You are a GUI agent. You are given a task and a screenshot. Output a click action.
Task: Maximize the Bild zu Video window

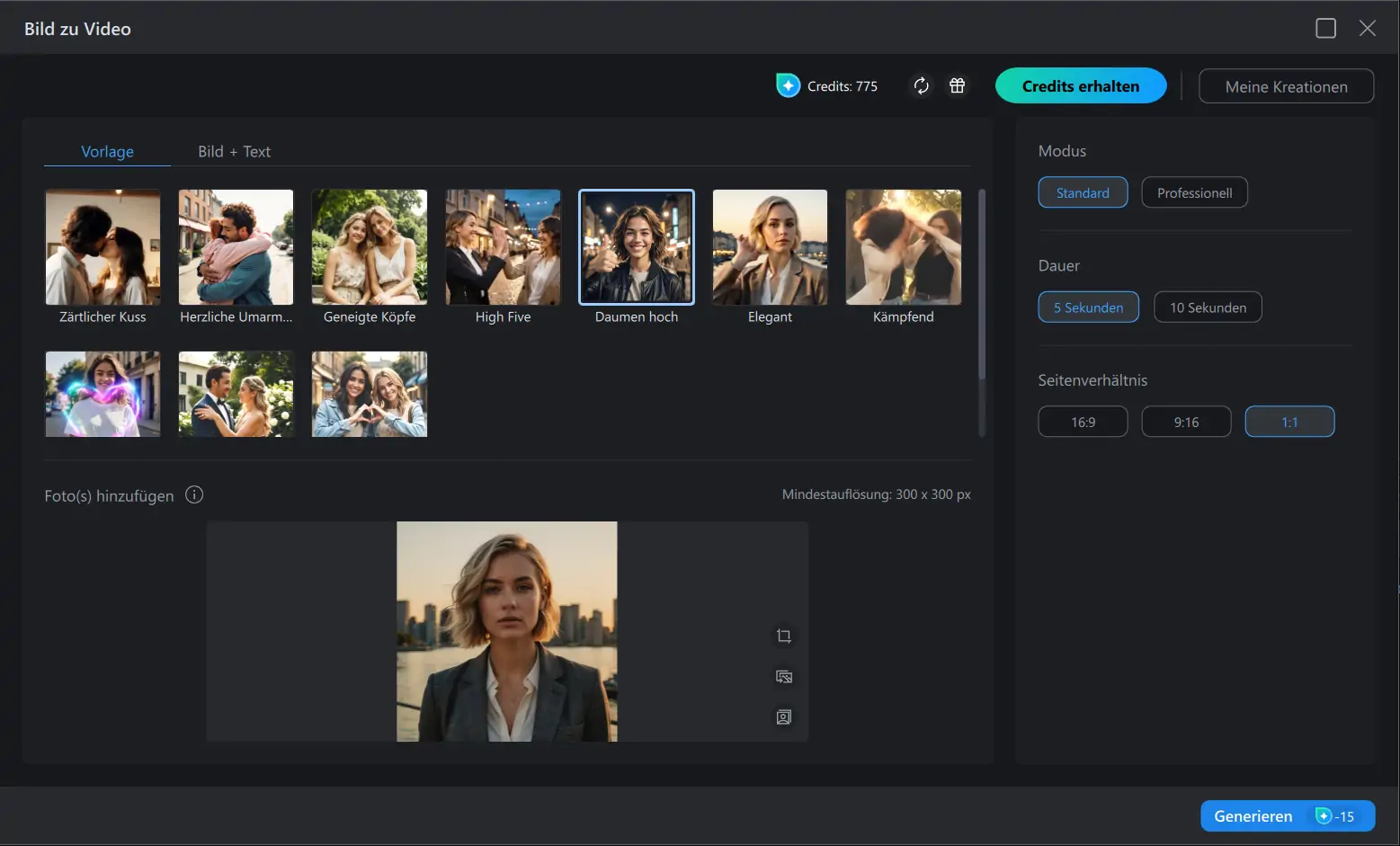coord(1325,29)
